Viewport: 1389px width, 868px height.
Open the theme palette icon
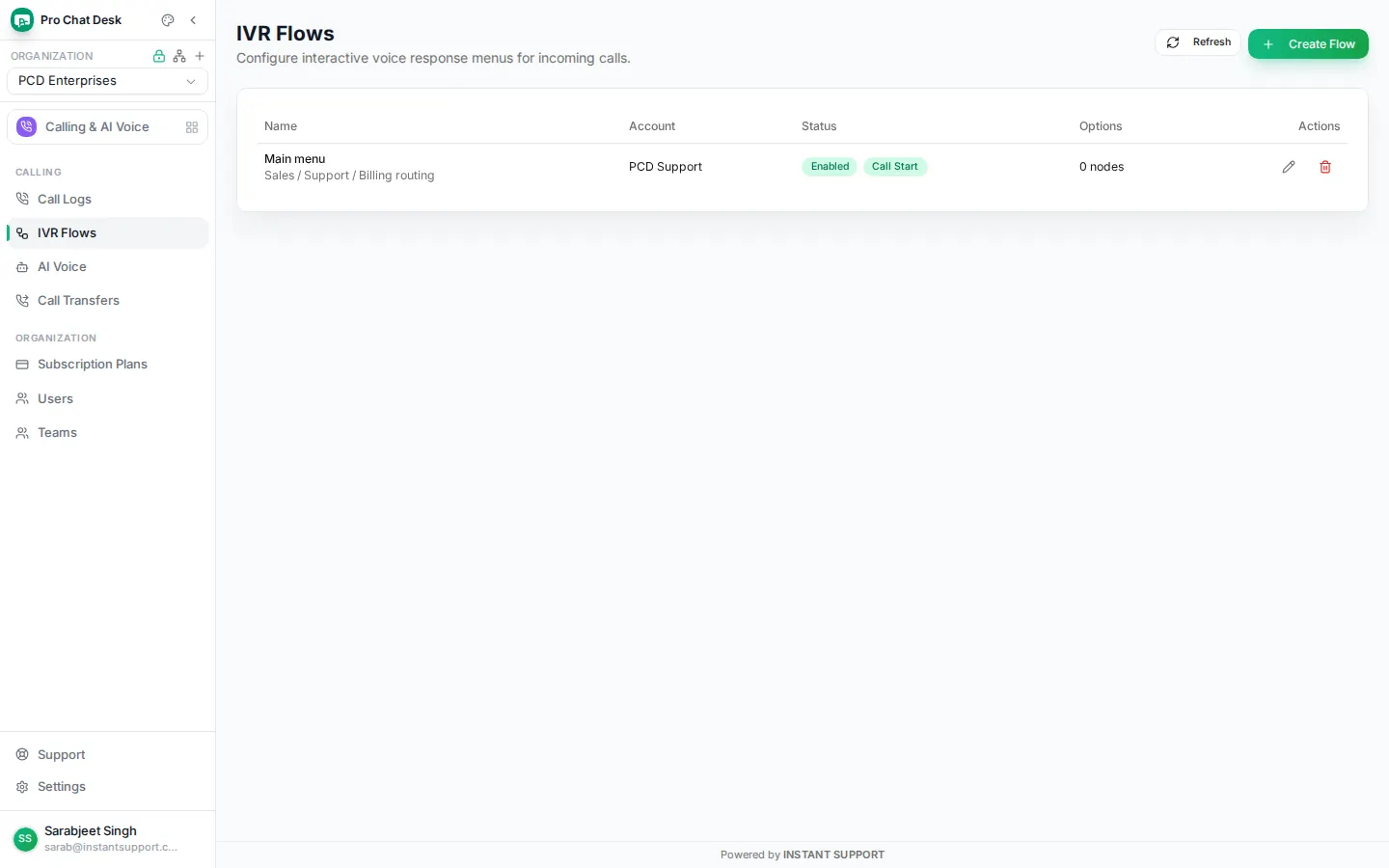pos(168,20)
